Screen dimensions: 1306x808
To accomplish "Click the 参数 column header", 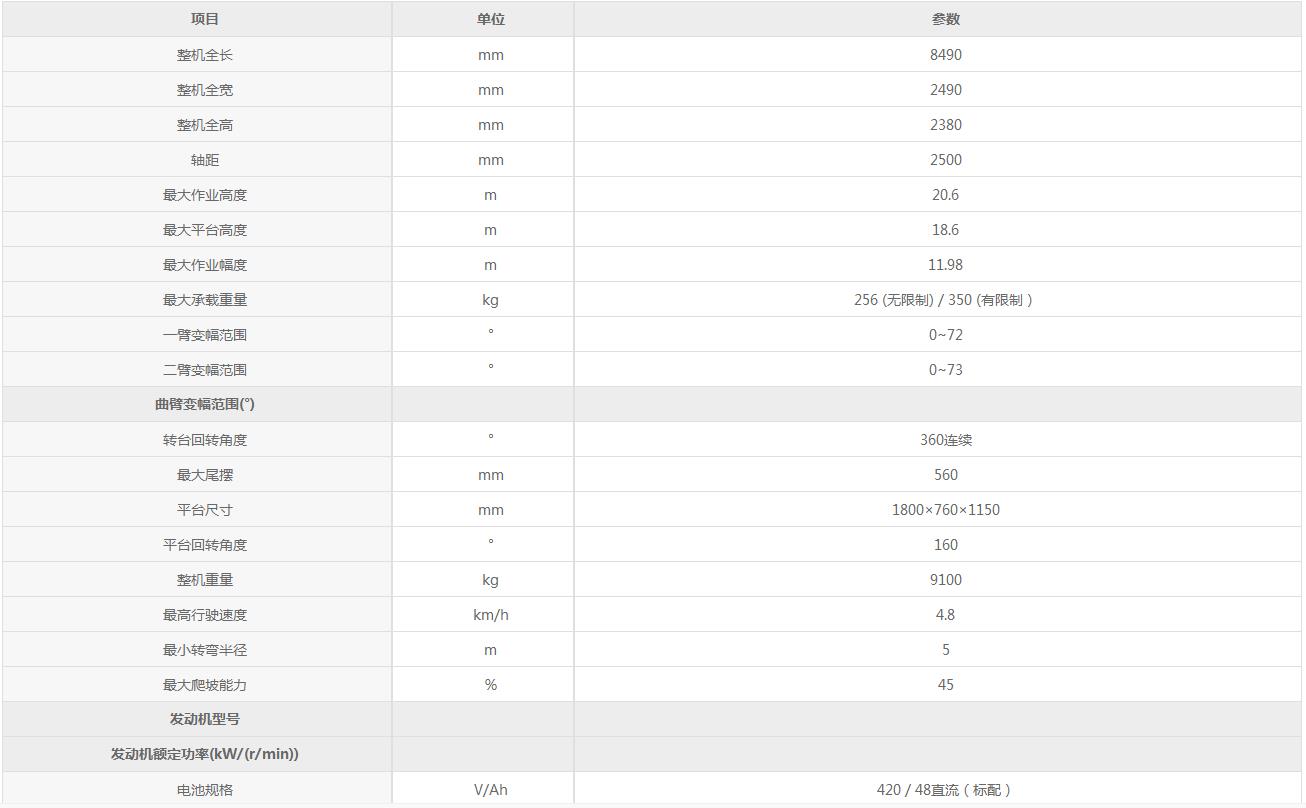I will tap(945, 19).
